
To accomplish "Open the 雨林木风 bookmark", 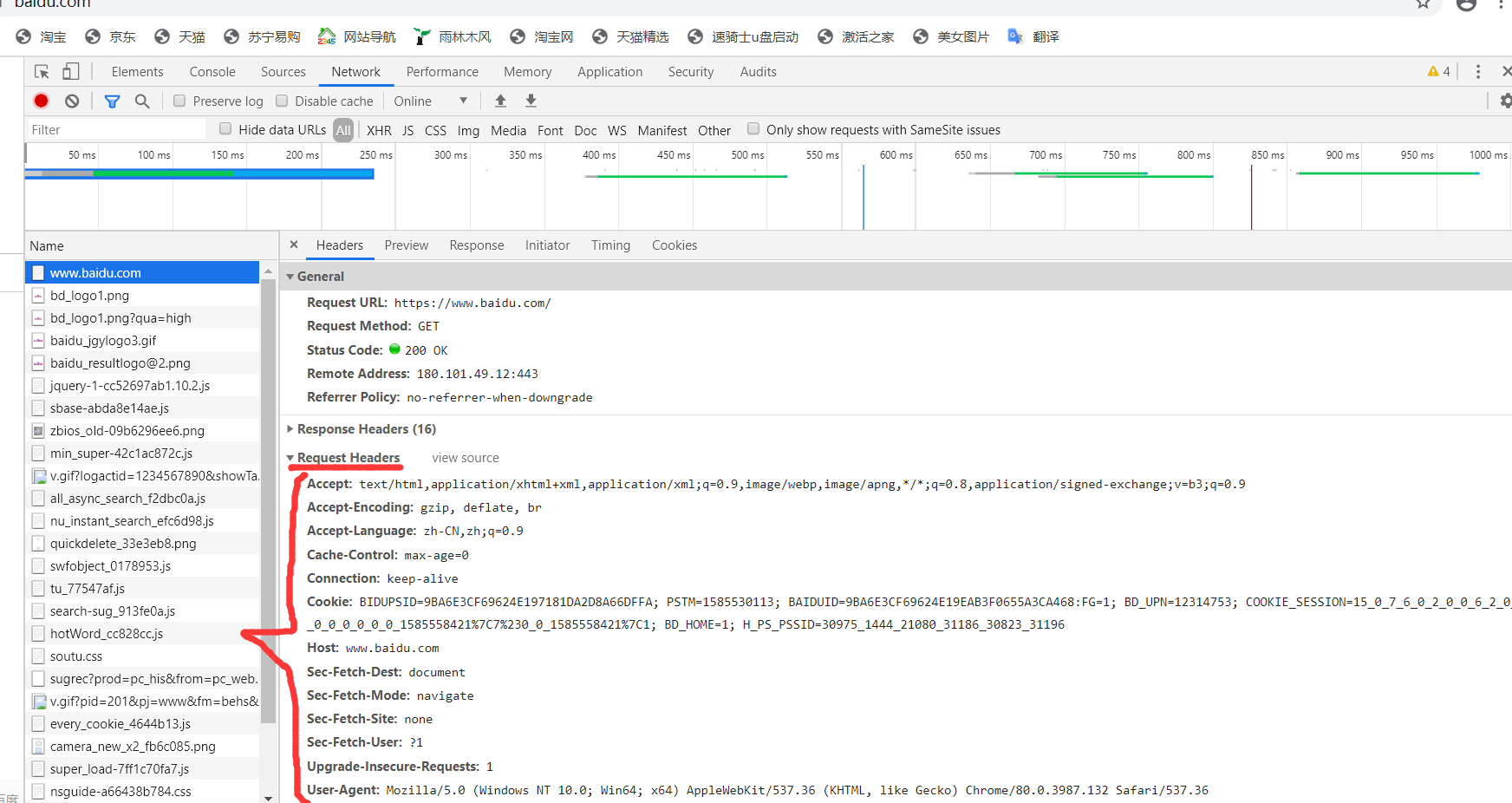I will 453,36.
